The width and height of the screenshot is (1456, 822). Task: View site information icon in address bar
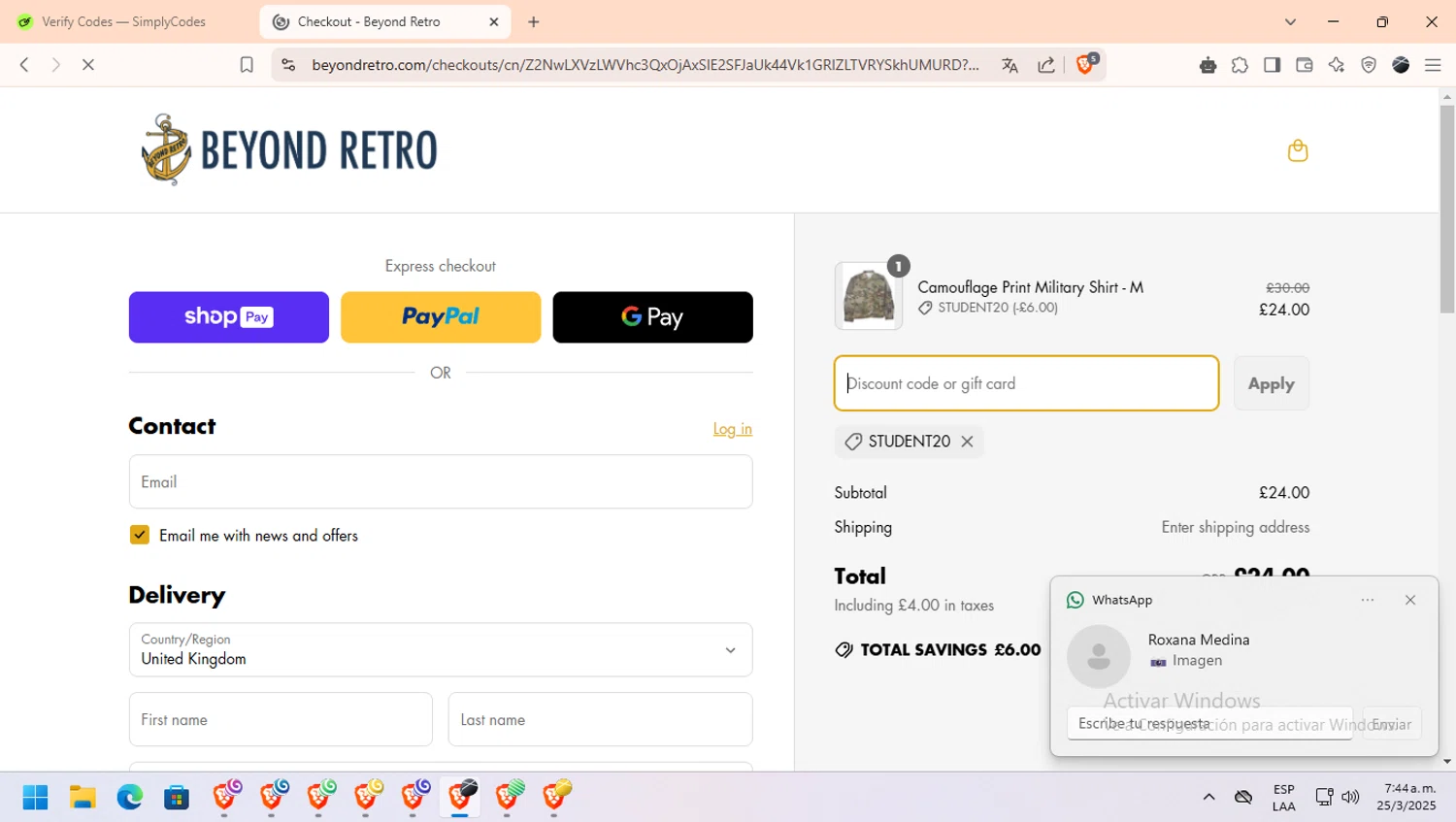(x=288, y=65)
